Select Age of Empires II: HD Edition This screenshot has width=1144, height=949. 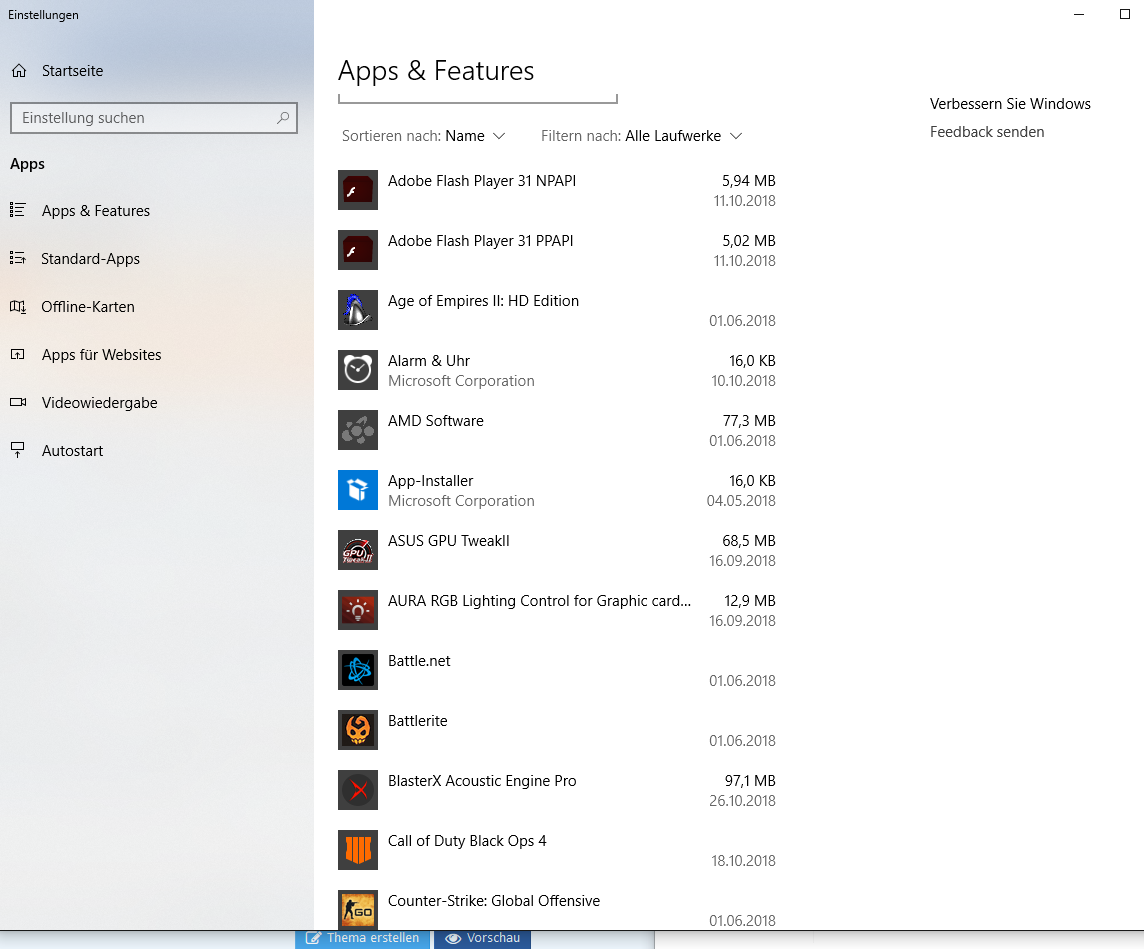(x=483, y=301)
